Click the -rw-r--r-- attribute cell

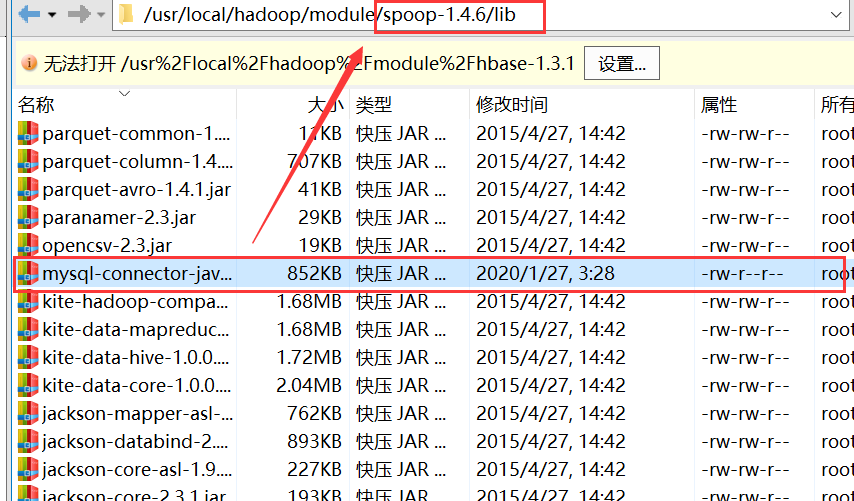[742, 273]
